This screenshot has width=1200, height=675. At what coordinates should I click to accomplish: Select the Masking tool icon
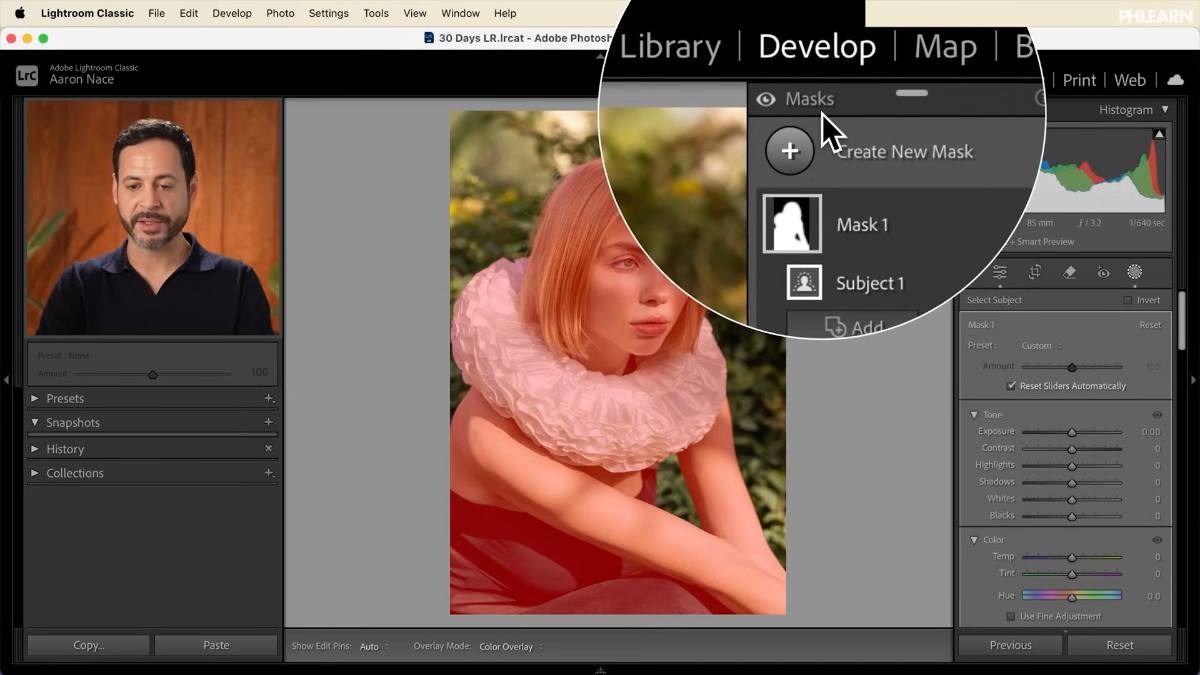pos(1135,272)
